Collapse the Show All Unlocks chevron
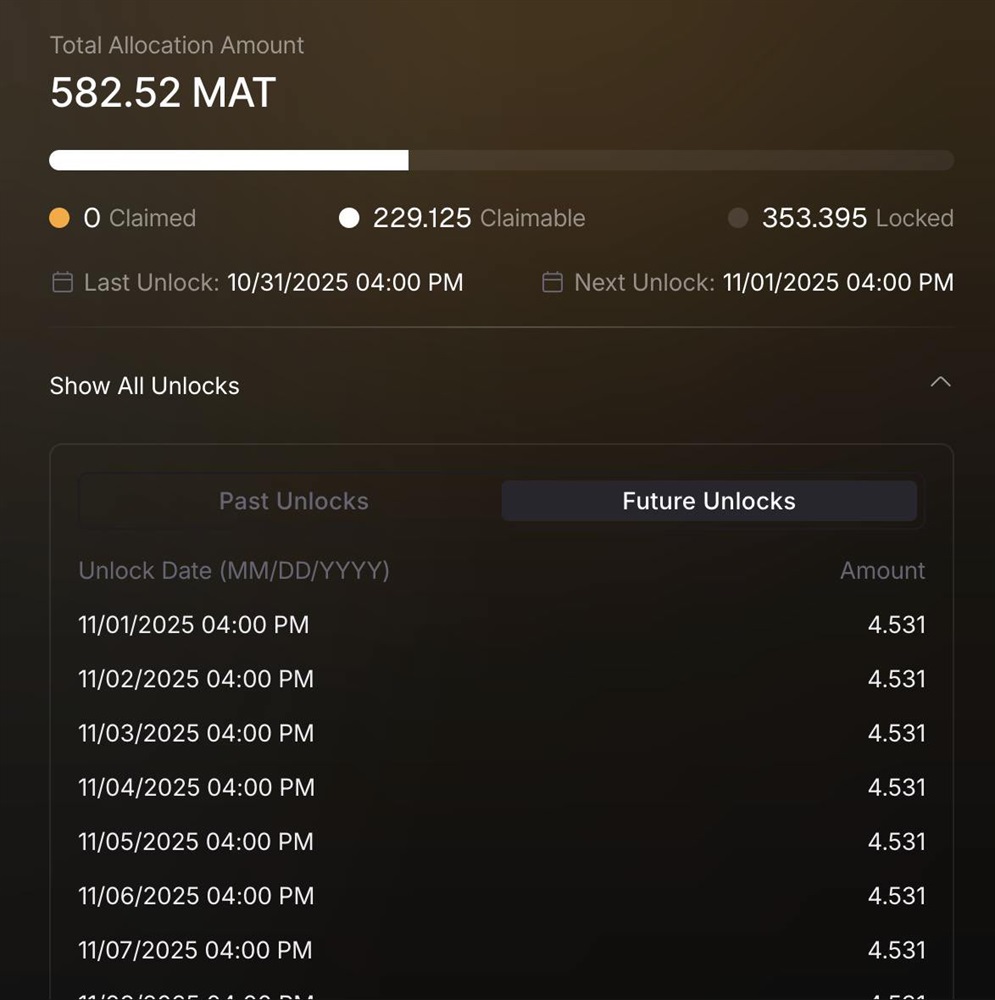 940,383
